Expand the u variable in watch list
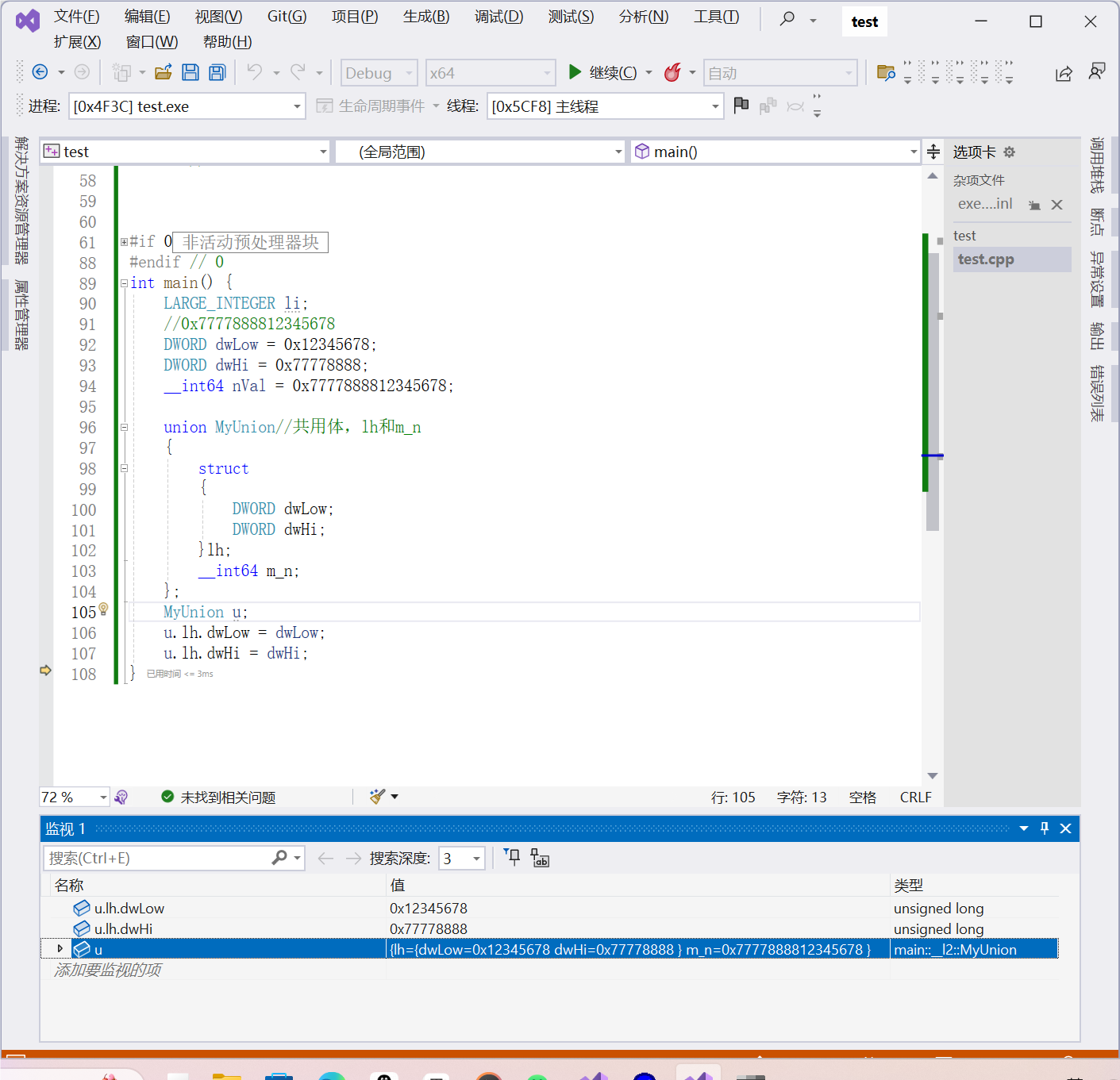This screenshot has height=1080, width=1120. 60,948
